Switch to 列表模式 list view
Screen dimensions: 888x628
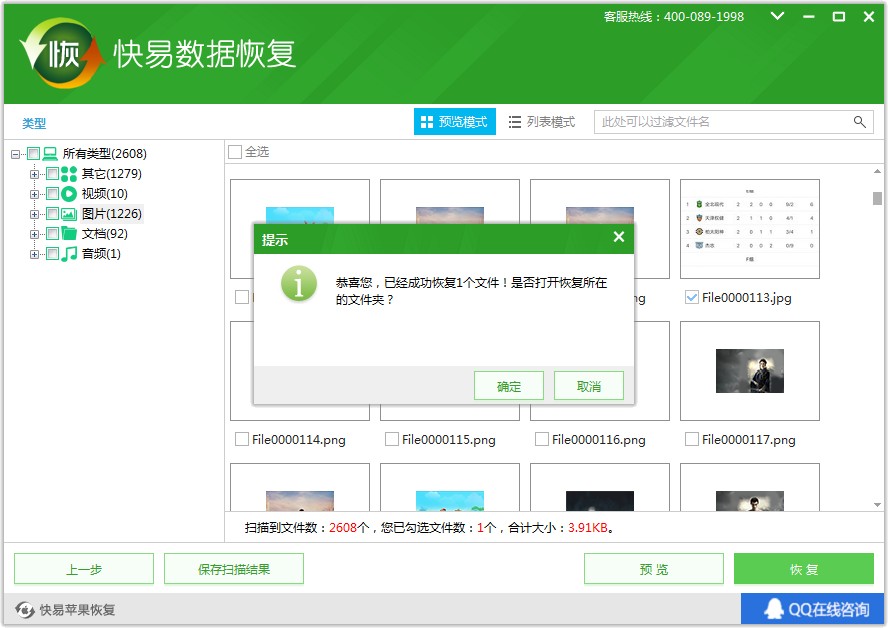[x=542, y=122]
